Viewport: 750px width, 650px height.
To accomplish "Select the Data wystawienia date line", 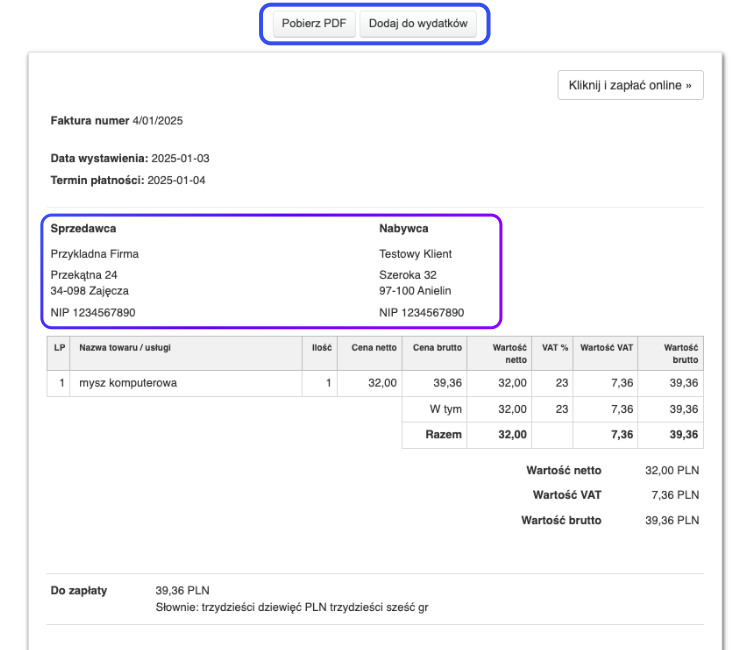I will 130,158.
